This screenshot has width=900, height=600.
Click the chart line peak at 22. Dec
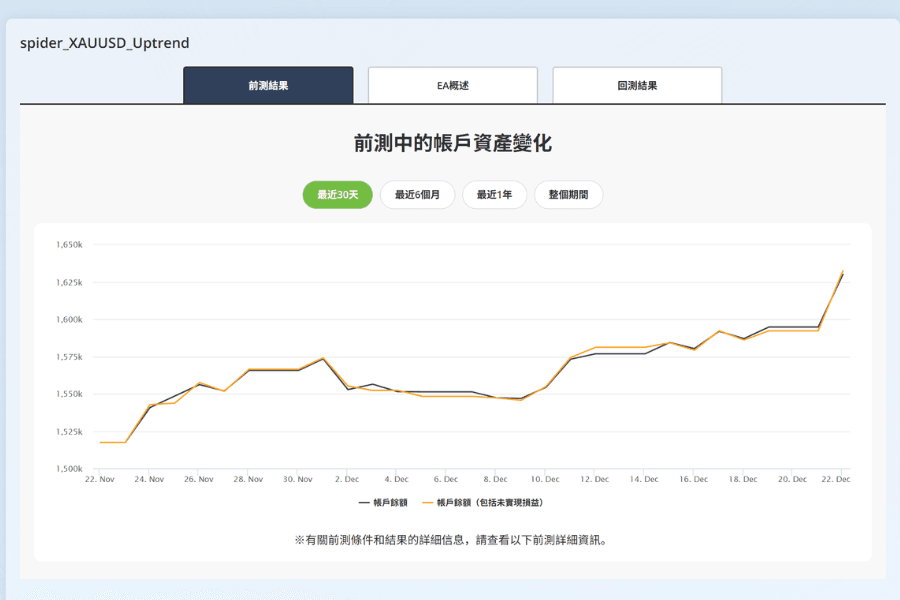point(842,272)
